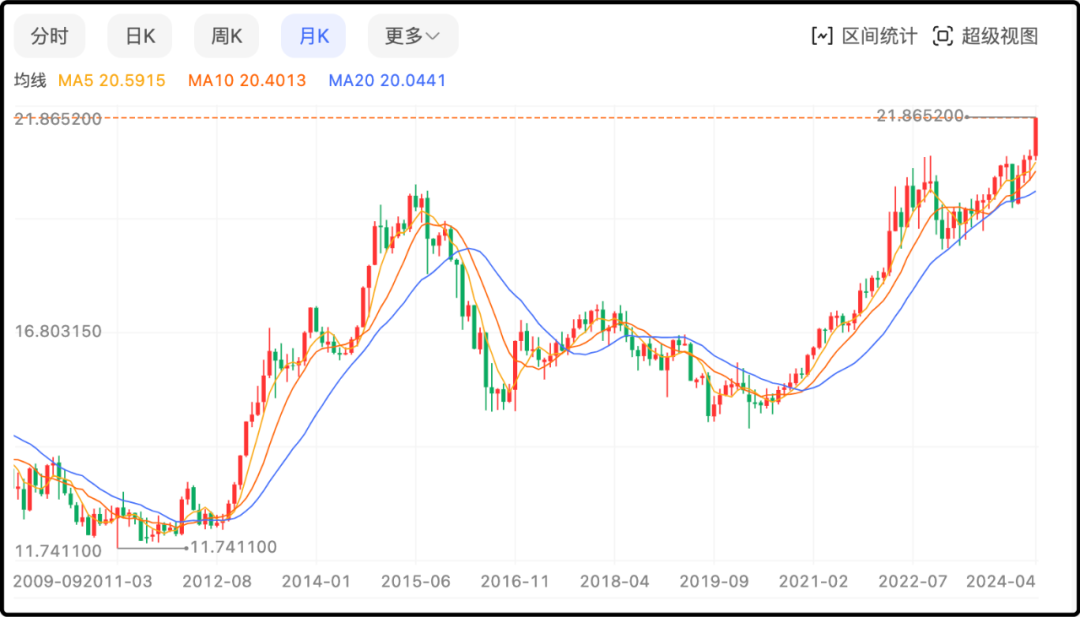1080x617 pixels.
Task: Toggle the MA5 20.5915 indicator
Action: [112, 80]
